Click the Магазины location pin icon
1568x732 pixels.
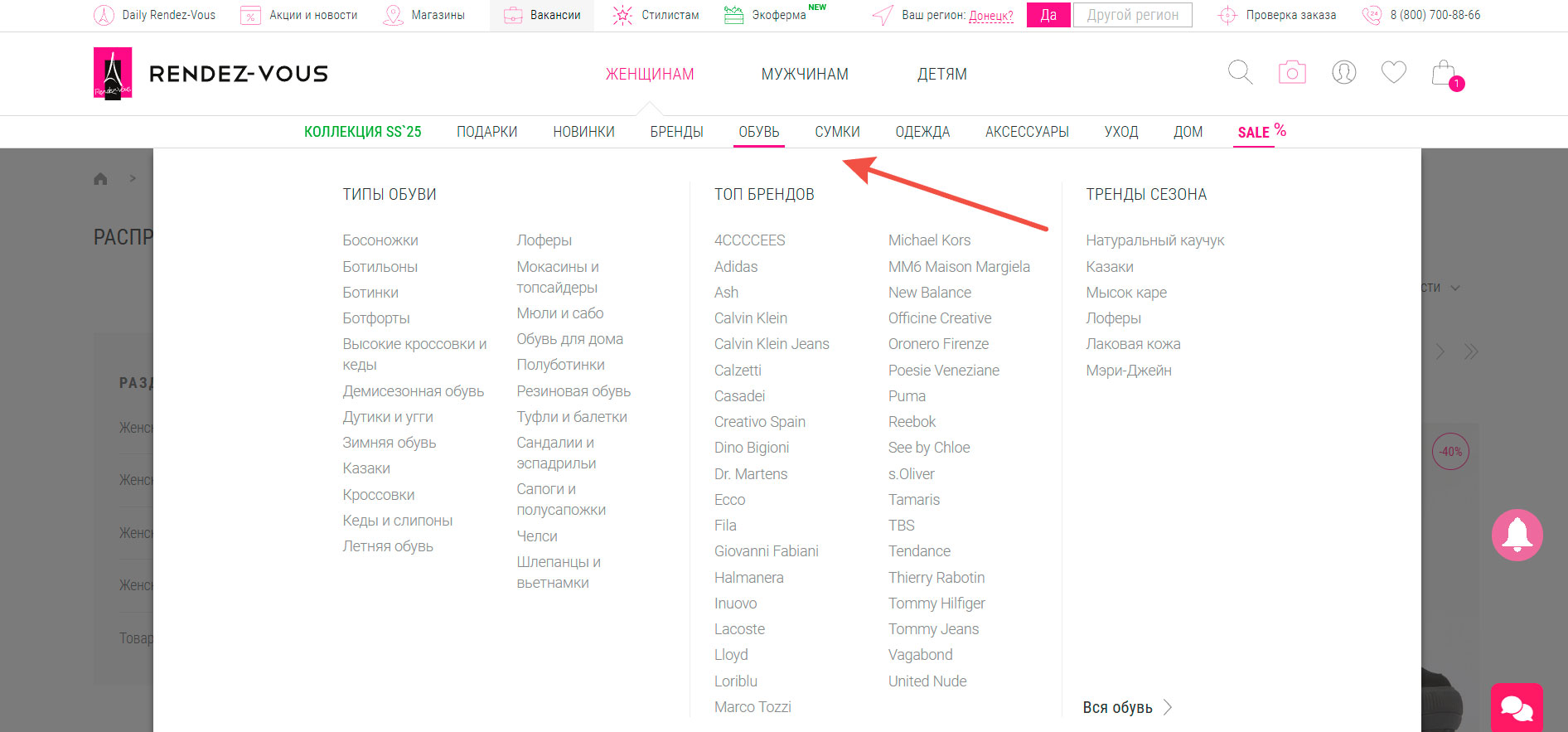point(393,15)
